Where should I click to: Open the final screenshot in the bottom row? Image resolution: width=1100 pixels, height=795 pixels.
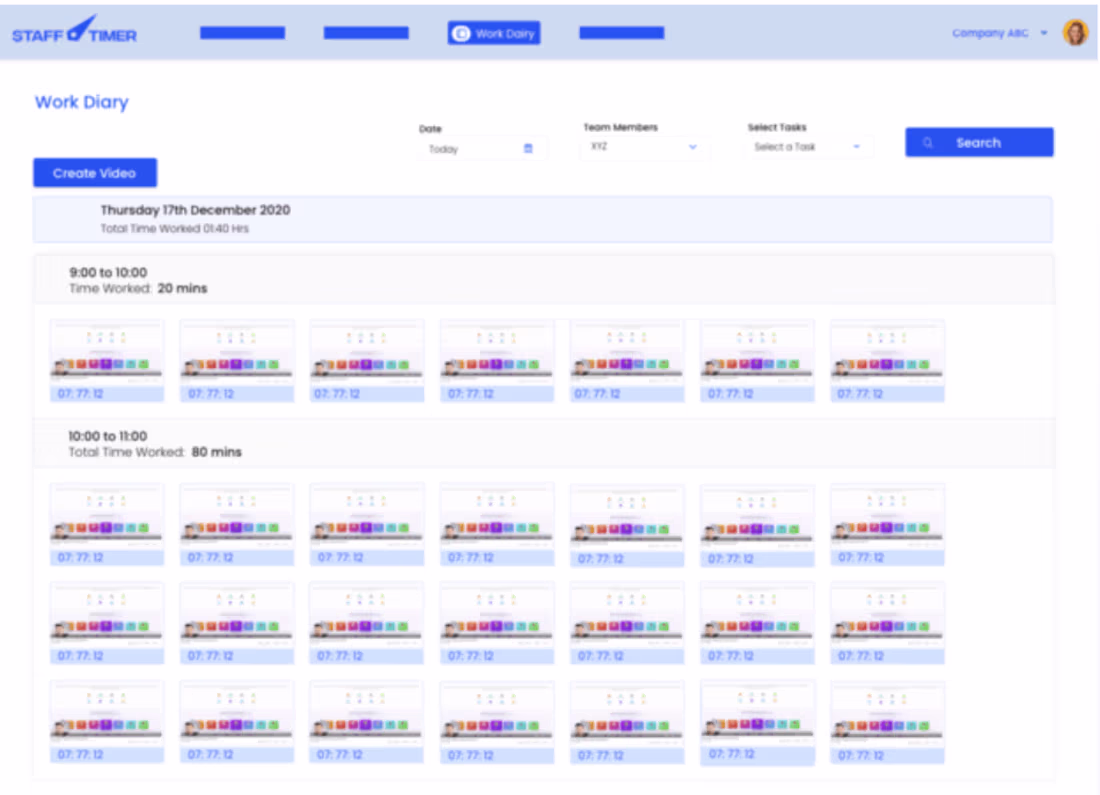(x=887, y=722)
